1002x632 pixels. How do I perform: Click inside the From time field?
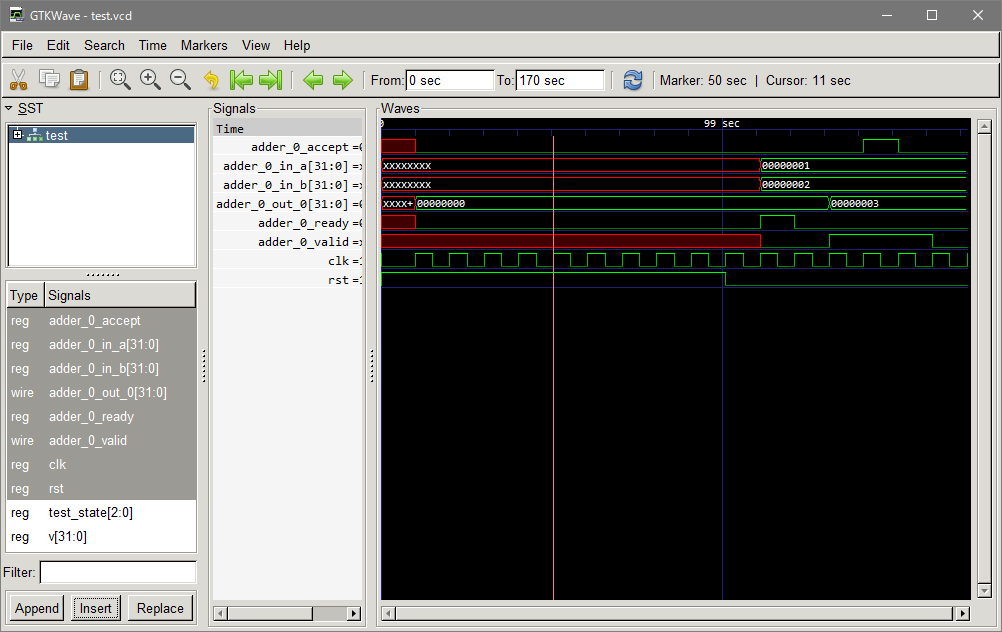449,80
